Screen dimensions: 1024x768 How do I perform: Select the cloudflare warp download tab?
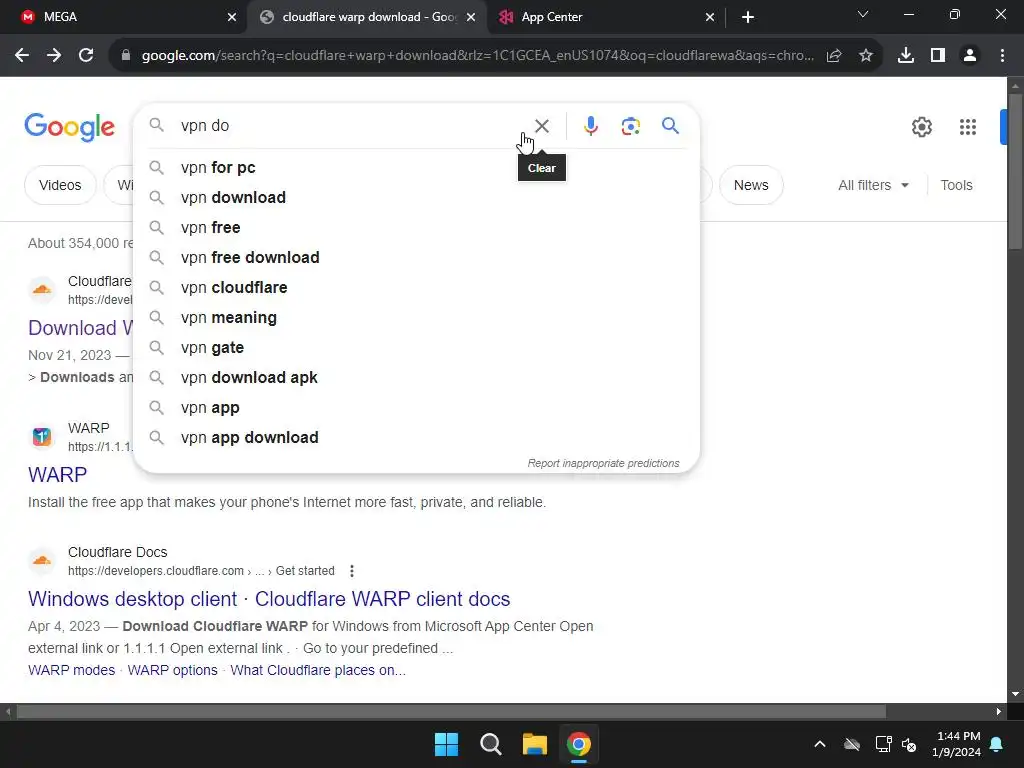[367, 17]
